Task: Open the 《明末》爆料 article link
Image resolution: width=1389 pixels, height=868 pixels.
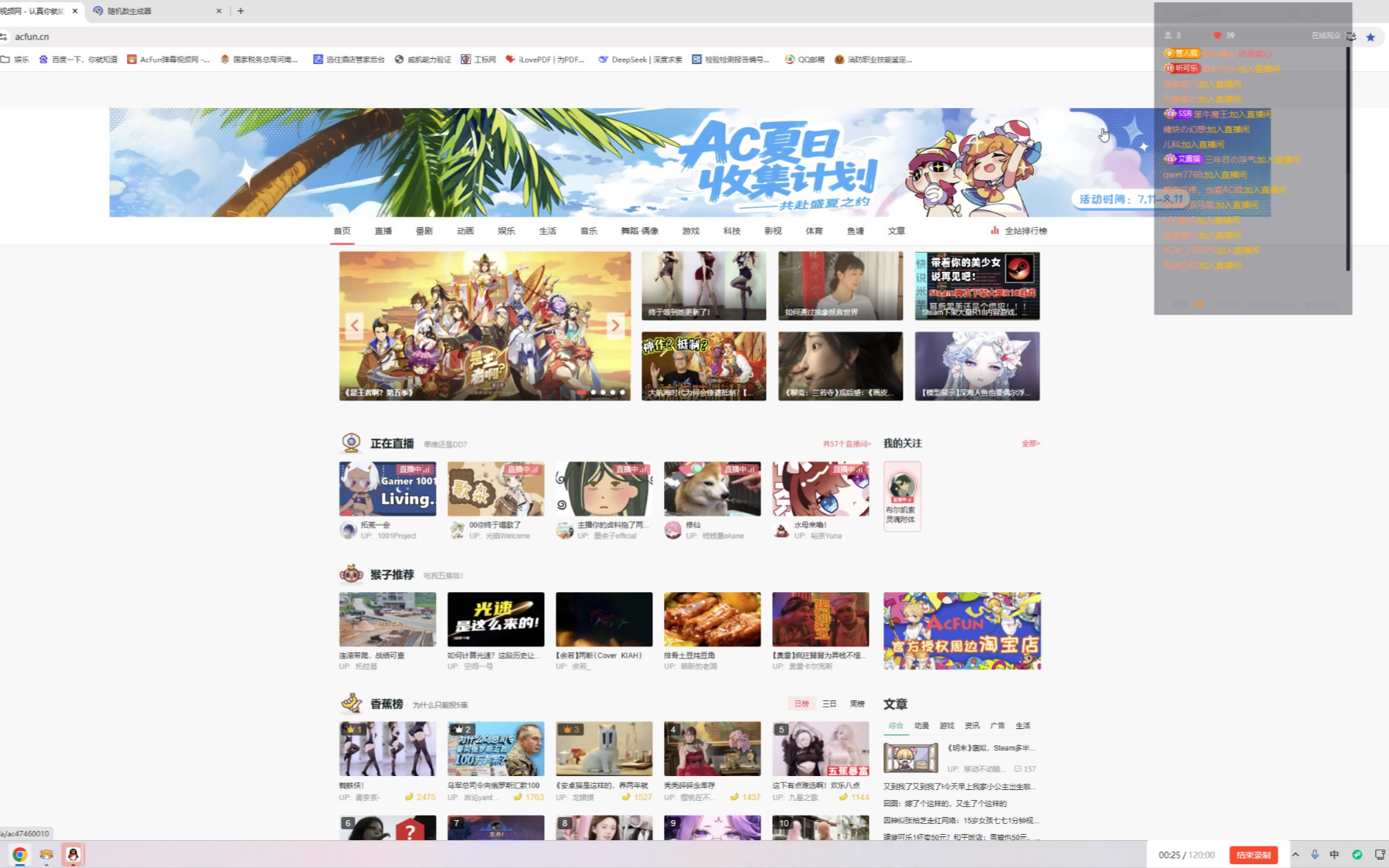Action: 991,747
